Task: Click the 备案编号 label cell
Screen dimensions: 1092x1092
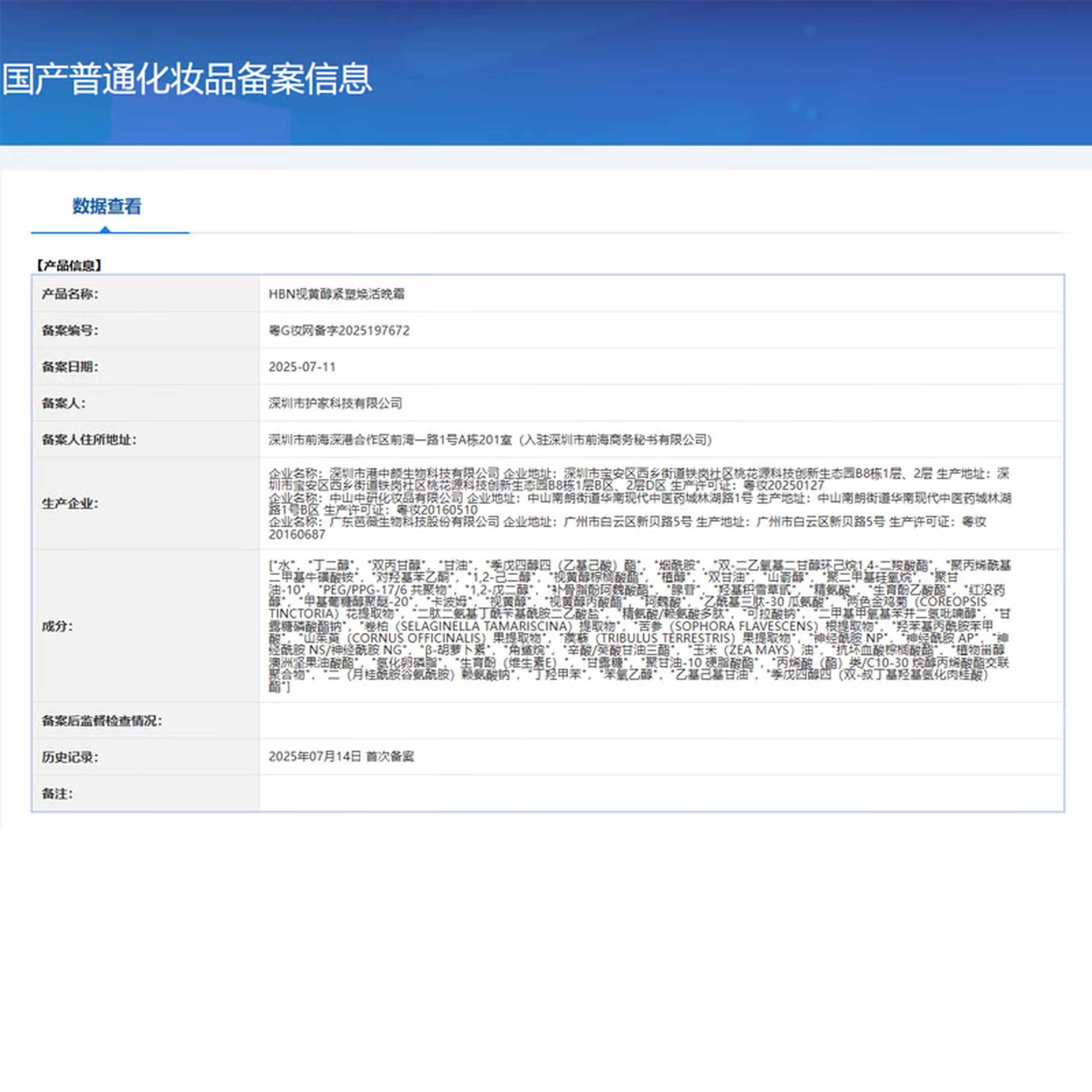Action: tap(69, 331)
